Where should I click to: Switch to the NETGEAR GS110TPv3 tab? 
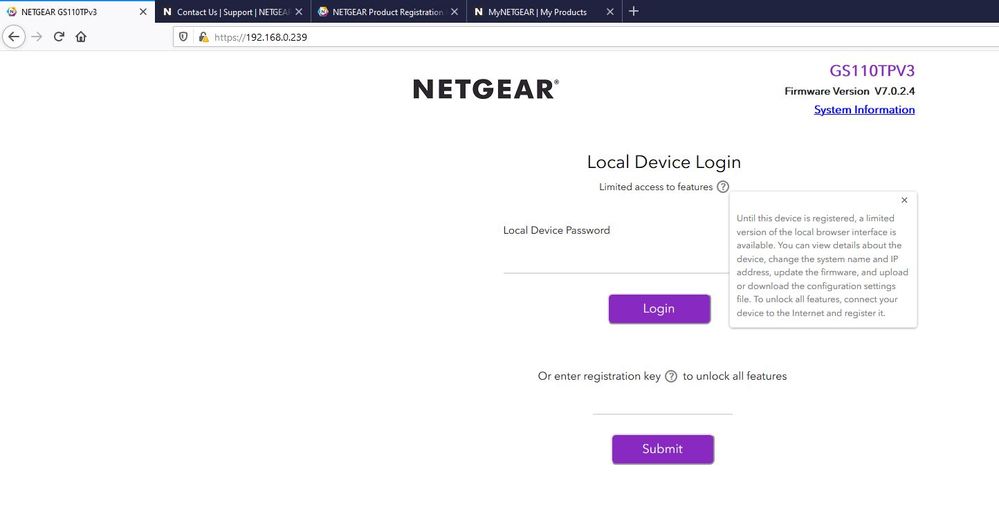tap(77, 11)
